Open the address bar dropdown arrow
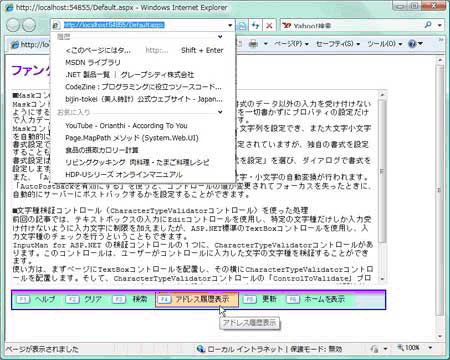Screen dimensions: 450x360 click(x=230, y=25)
